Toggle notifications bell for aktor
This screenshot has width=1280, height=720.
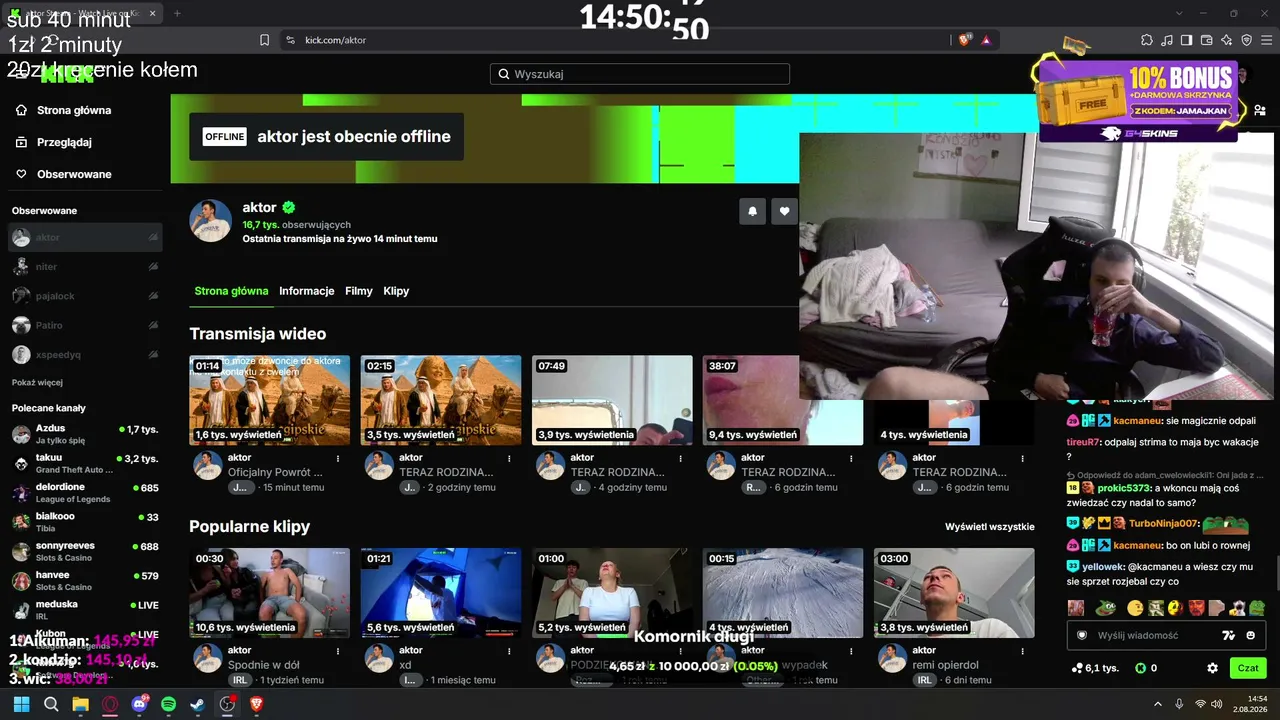(x=752, y=211)
